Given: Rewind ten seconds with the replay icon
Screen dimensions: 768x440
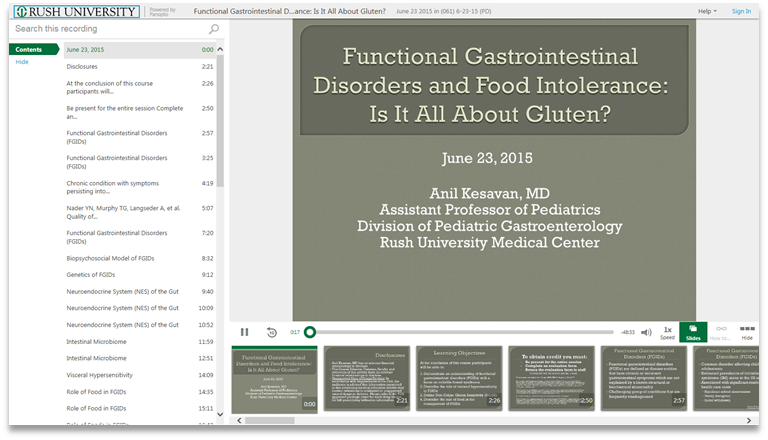Looking at the screenshot, I should click(x=271, y=333).
